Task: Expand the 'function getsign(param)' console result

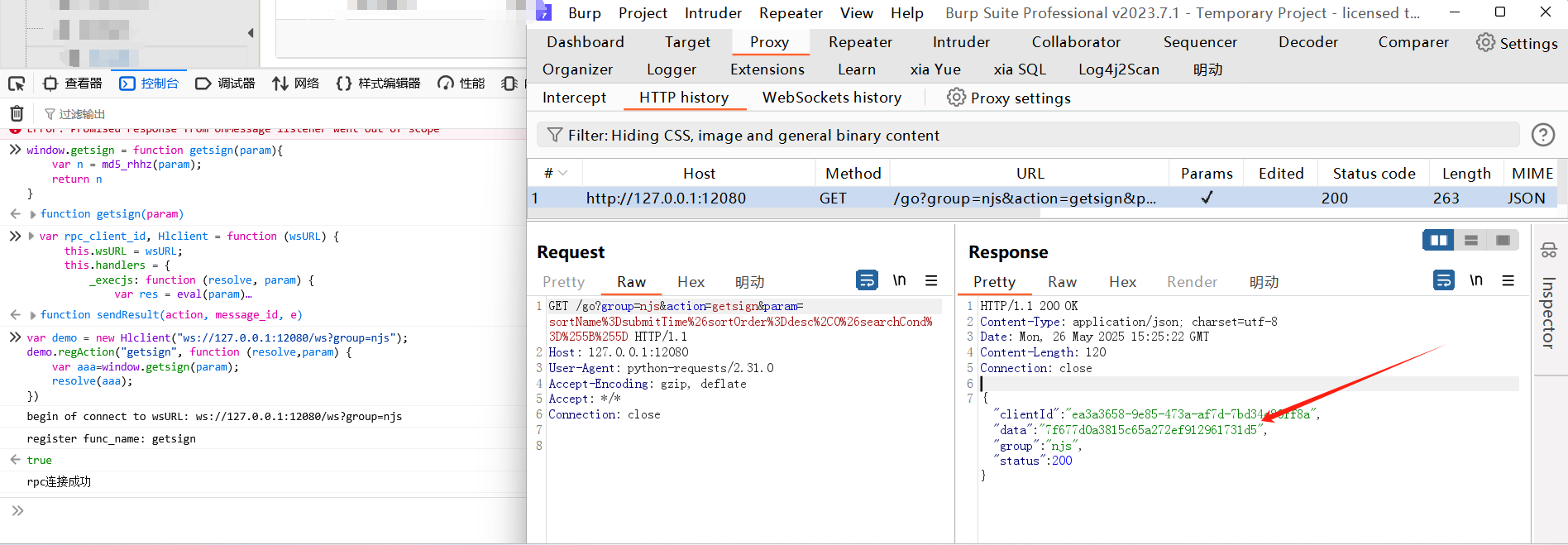Action: pos(33,214)
